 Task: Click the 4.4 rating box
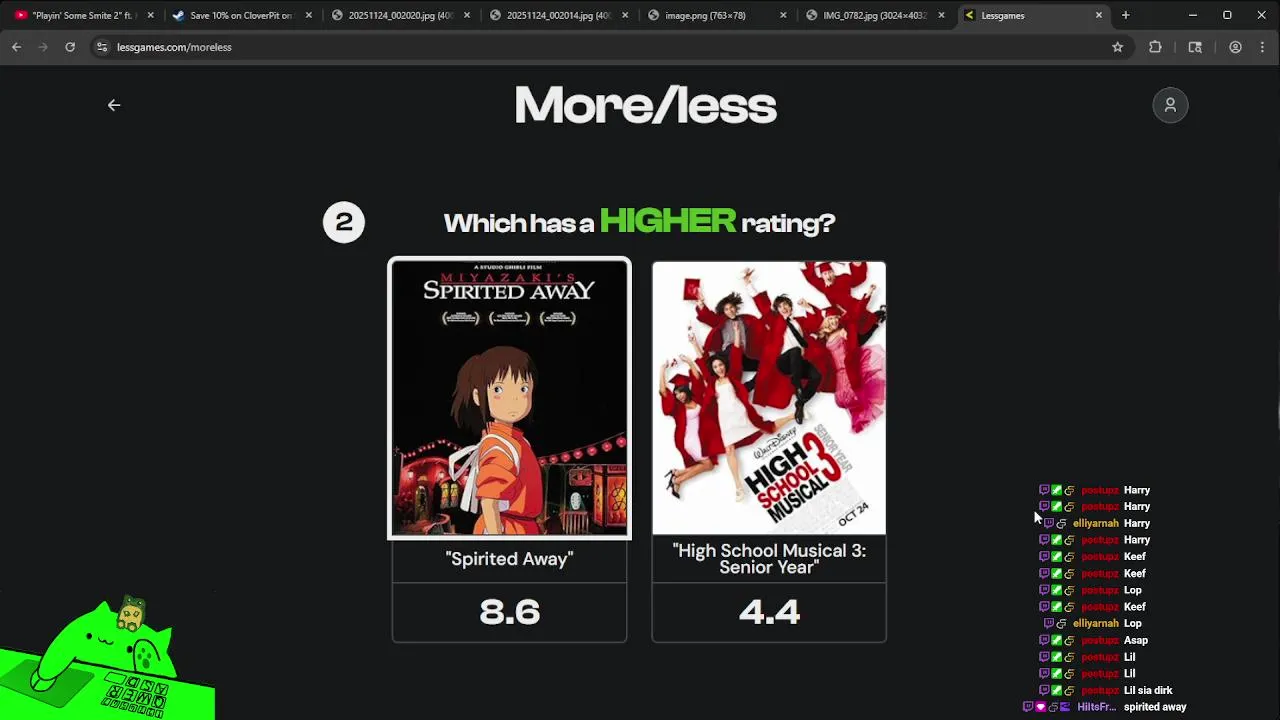[769, 612]
